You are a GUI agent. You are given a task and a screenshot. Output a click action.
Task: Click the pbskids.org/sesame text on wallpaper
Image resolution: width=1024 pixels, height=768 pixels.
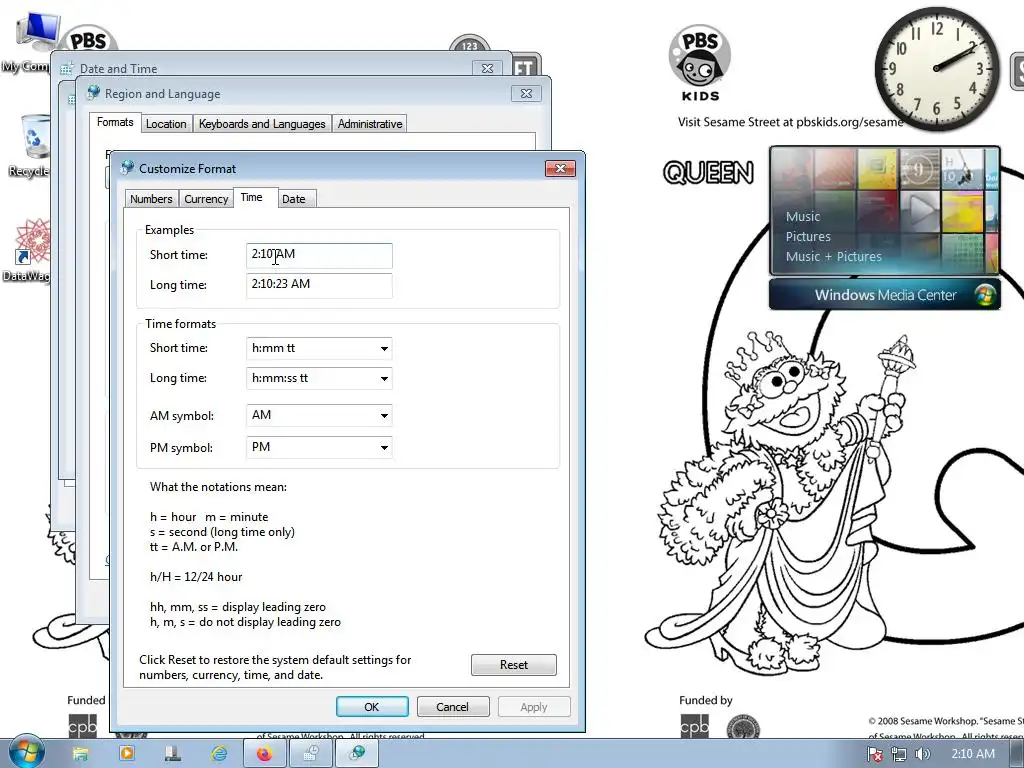[850, 122]
